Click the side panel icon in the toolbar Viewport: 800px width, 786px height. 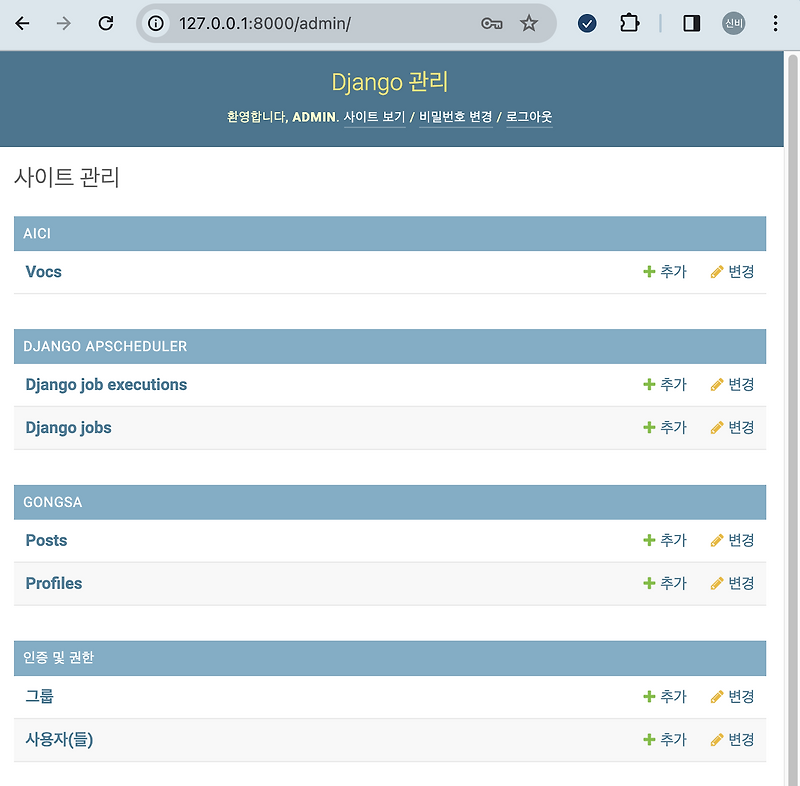coord(690,22)
